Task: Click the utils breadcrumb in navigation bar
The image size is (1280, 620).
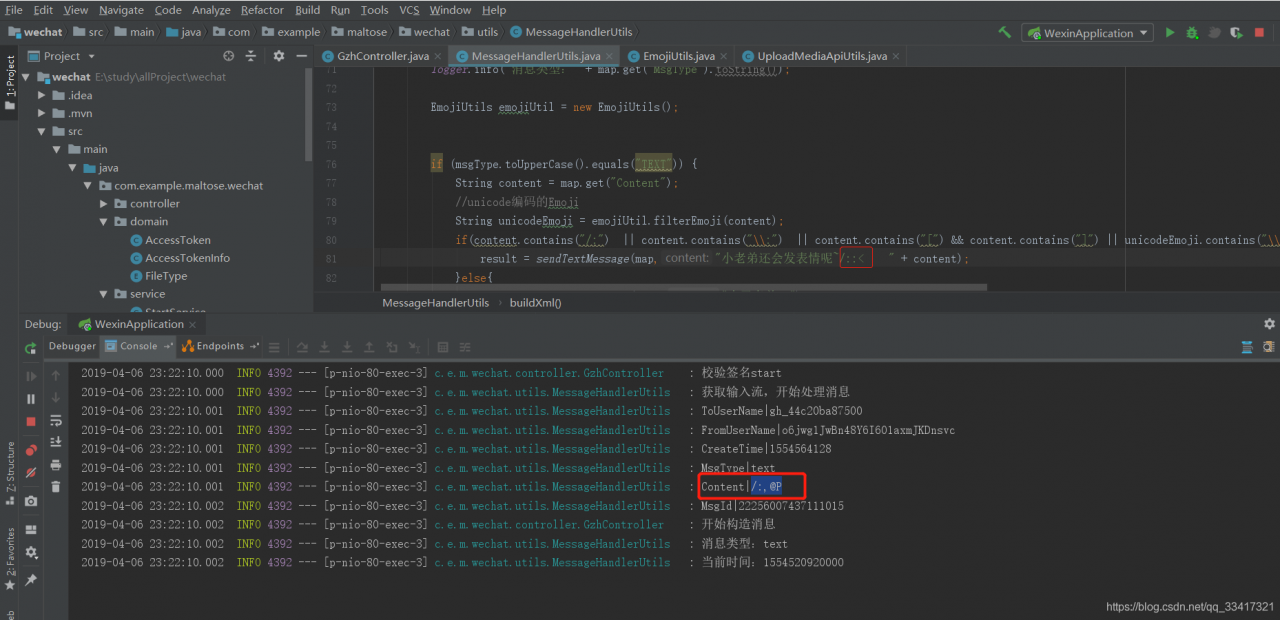Action: (480, 32)
